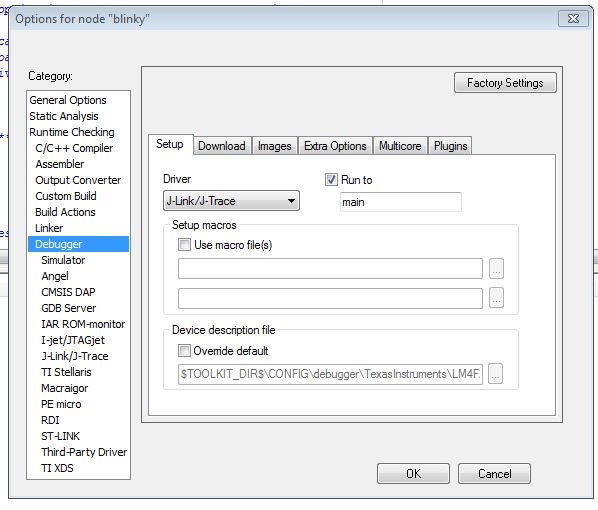Image resolution: width=598 pixels, height=510 pixels.
Task: Select GDB Server in the category list
Action: coord(78,308)
